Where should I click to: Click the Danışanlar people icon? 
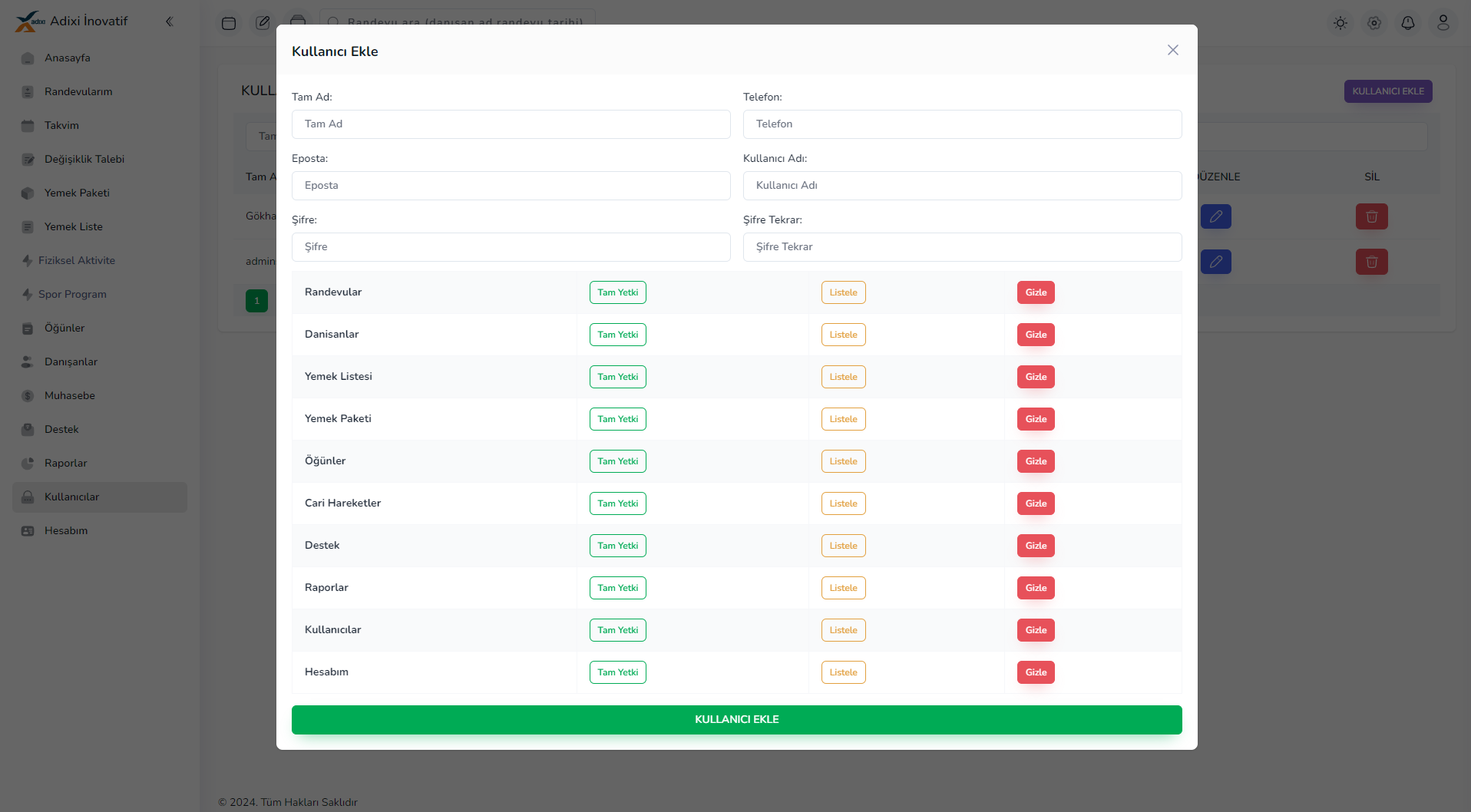tap(28, 362)
